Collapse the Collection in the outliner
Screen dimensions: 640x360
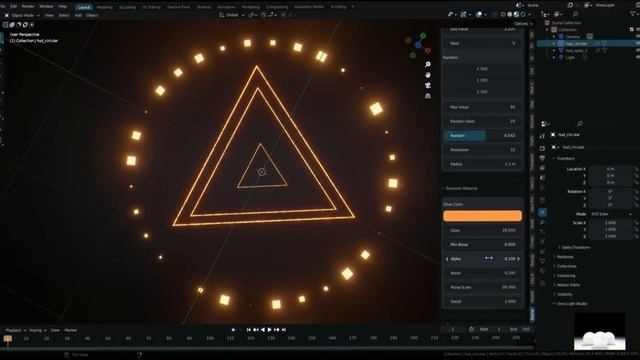(547, 30)
